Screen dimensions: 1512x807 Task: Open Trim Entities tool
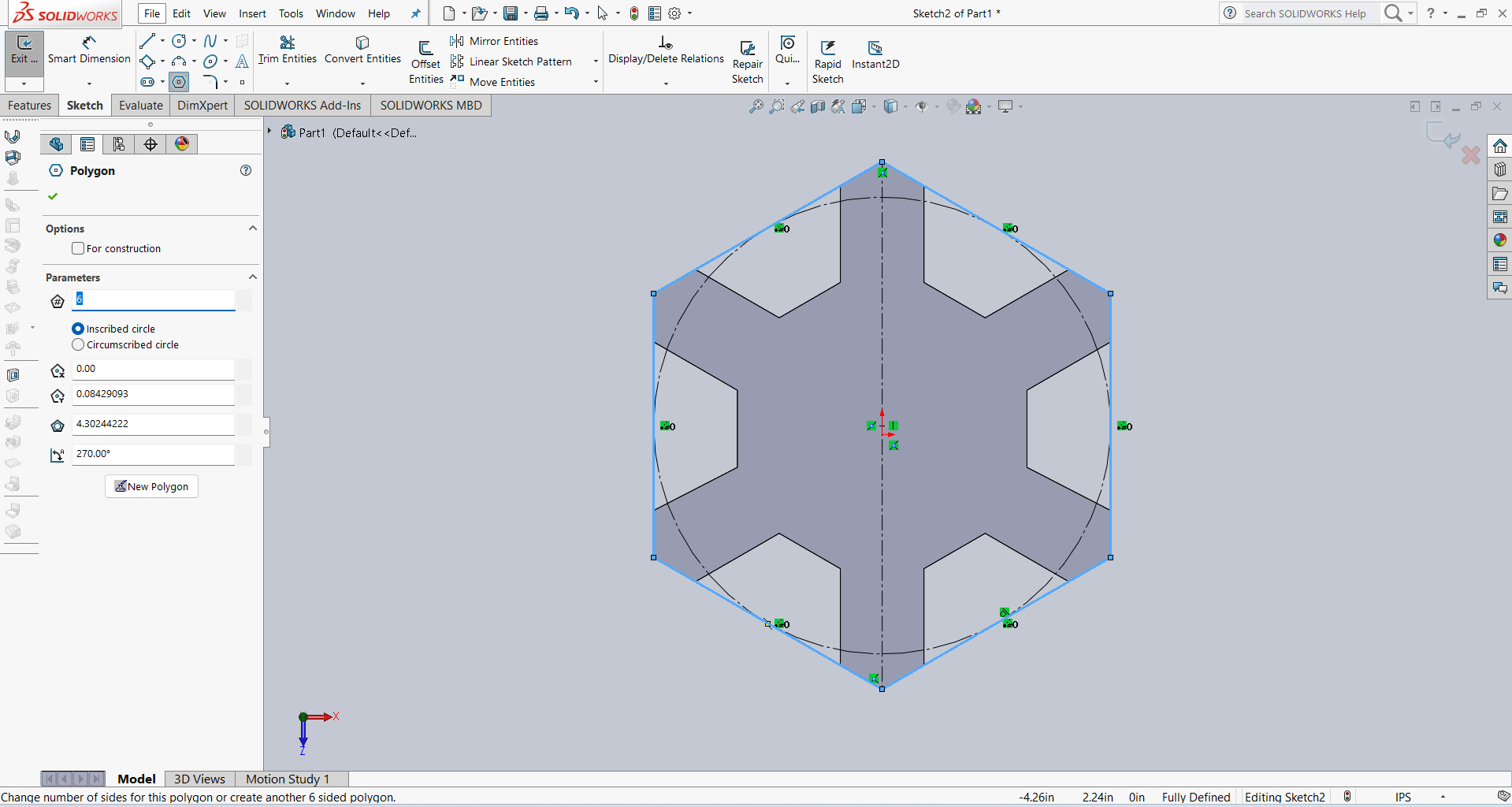pos(287,50)
